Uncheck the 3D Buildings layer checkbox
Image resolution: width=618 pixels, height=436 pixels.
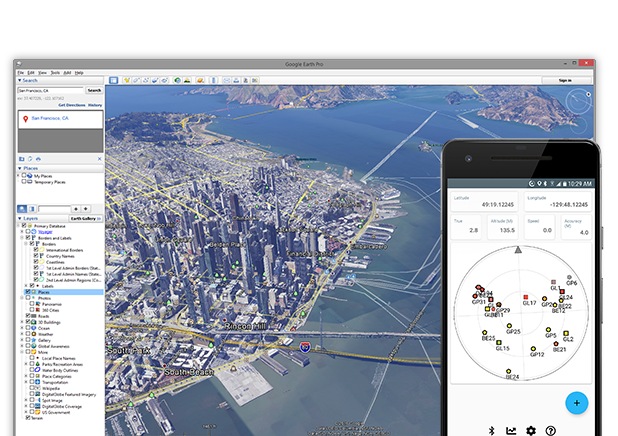(x=28, y=322)
